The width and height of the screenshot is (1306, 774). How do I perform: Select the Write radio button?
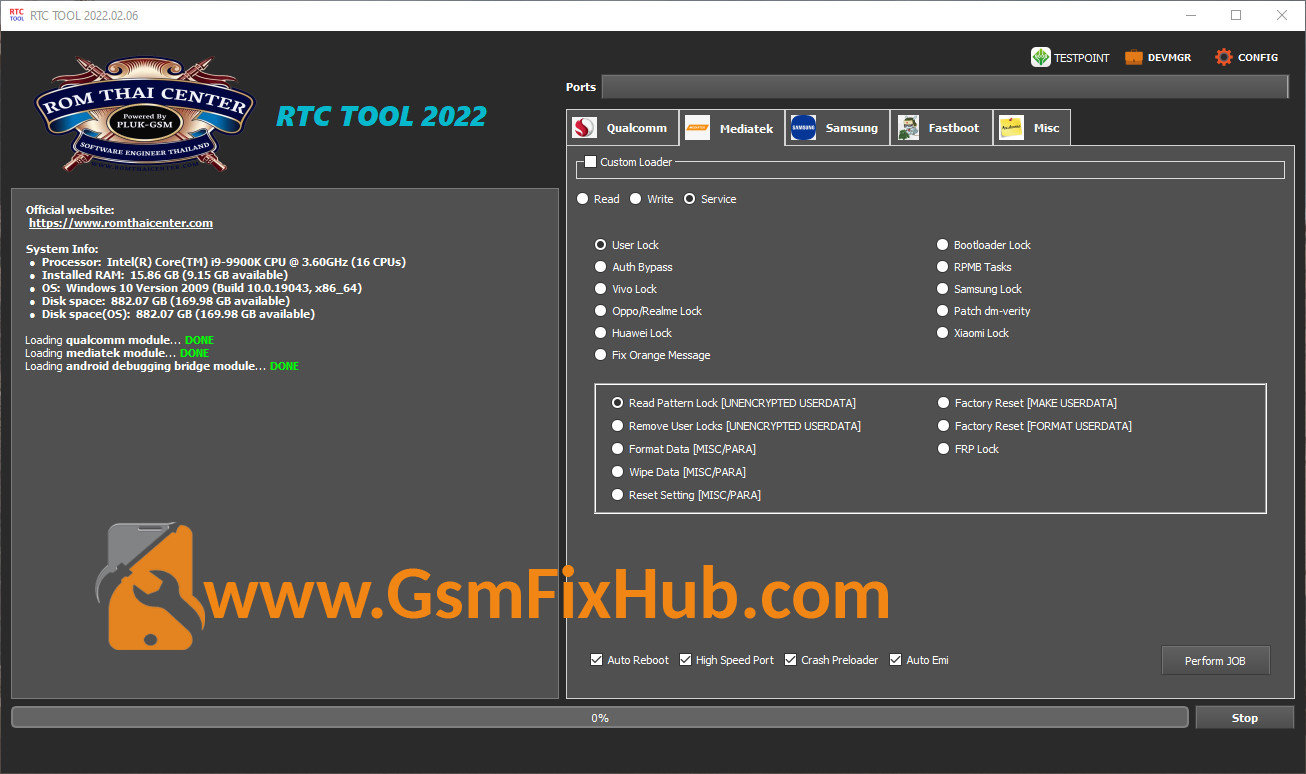click(635, 199)
